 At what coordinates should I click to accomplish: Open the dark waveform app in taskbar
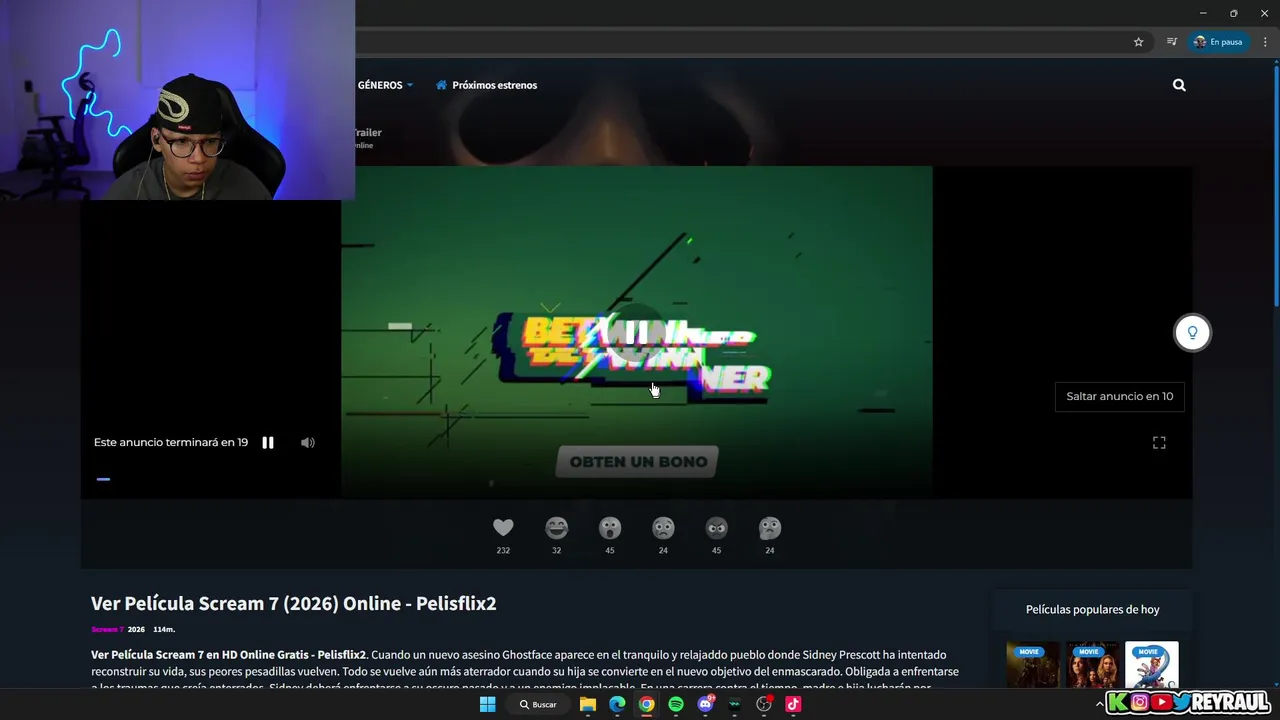pos(735,704)
